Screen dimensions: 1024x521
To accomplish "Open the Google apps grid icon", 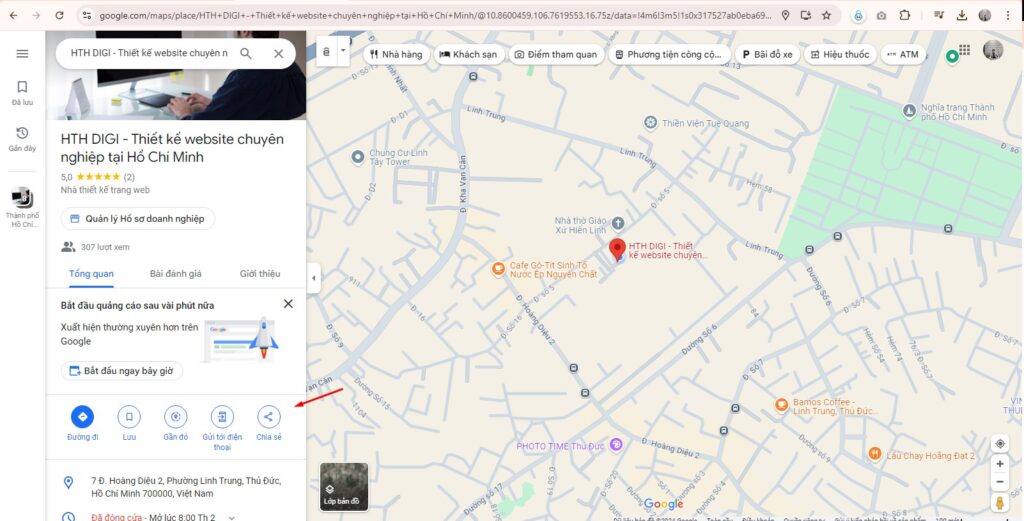I will pos(965,50).
